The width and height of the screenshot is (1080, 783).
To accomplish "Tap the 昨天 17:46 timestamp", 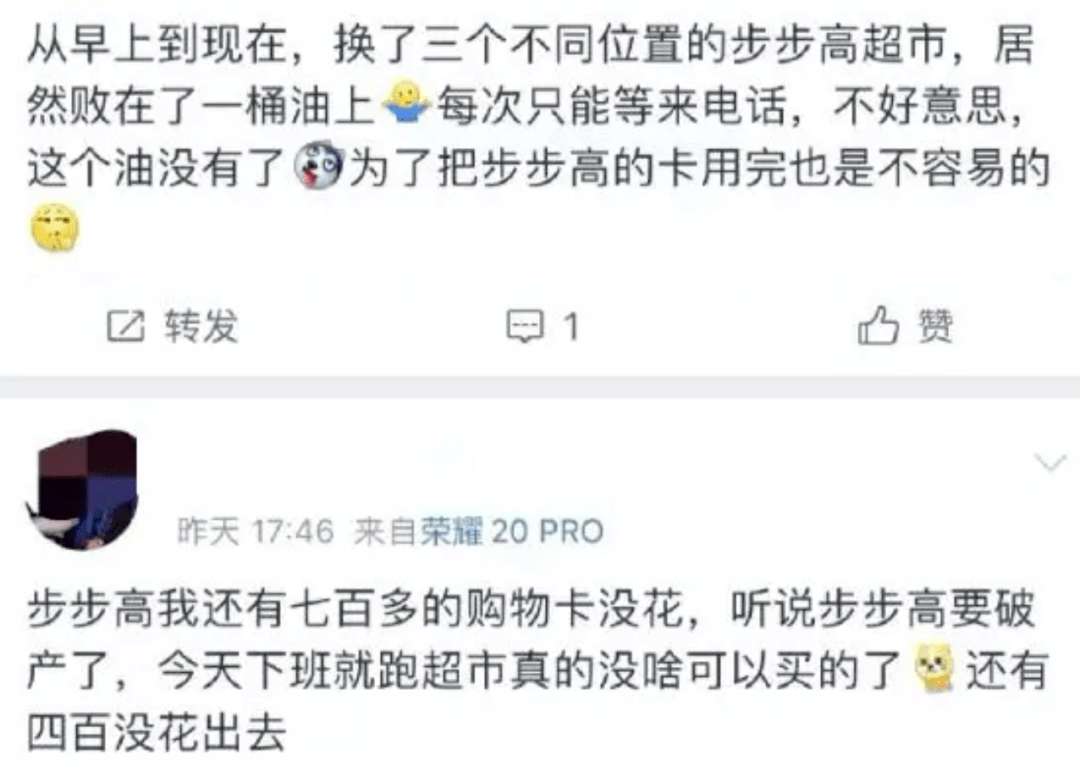I will (x=256, y=531).
